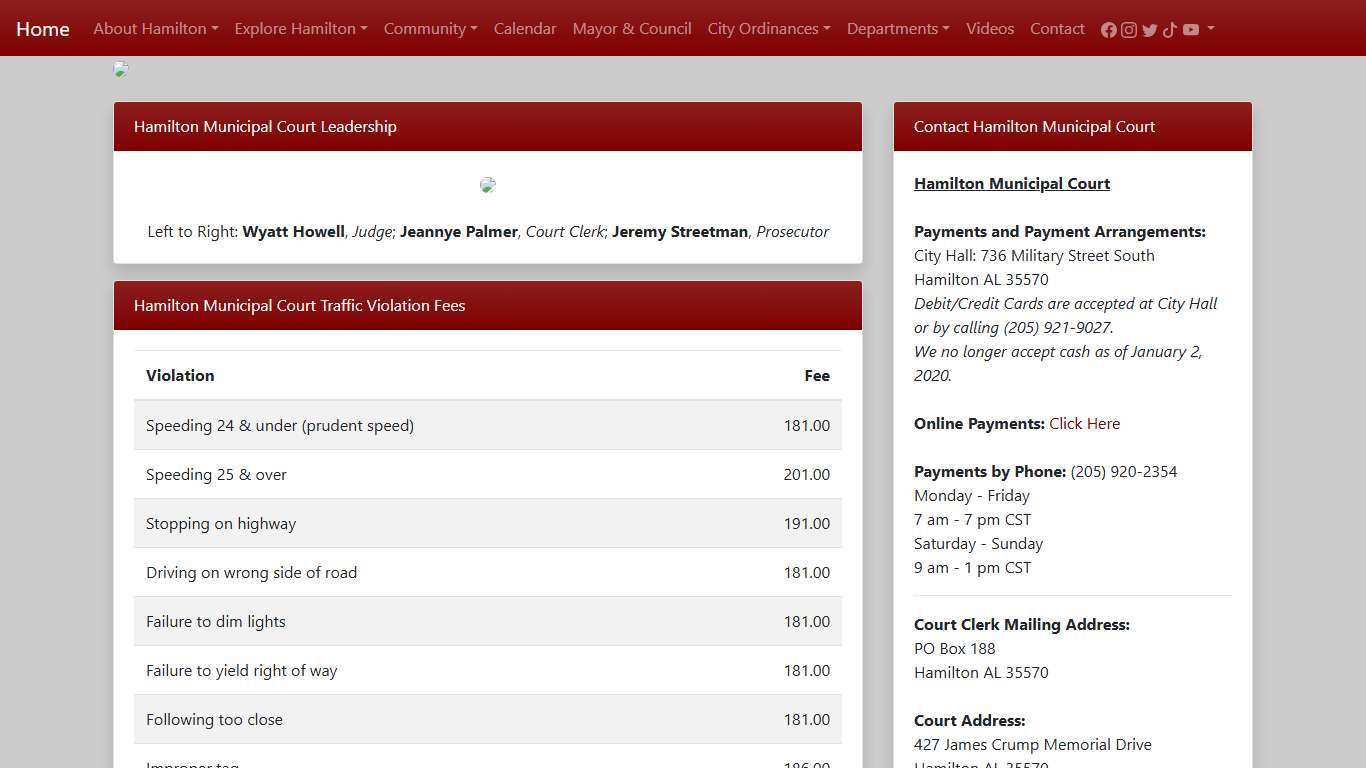1366x768 pixels.
Task: Open the TikTok icon in navbar
Action: coord(1170,30)
